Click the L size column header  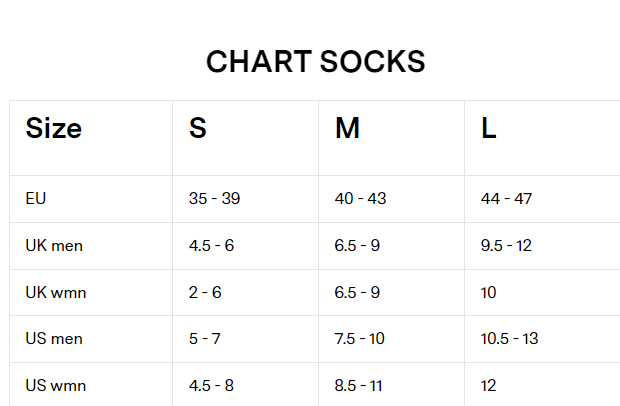click(x=489, y=129)
